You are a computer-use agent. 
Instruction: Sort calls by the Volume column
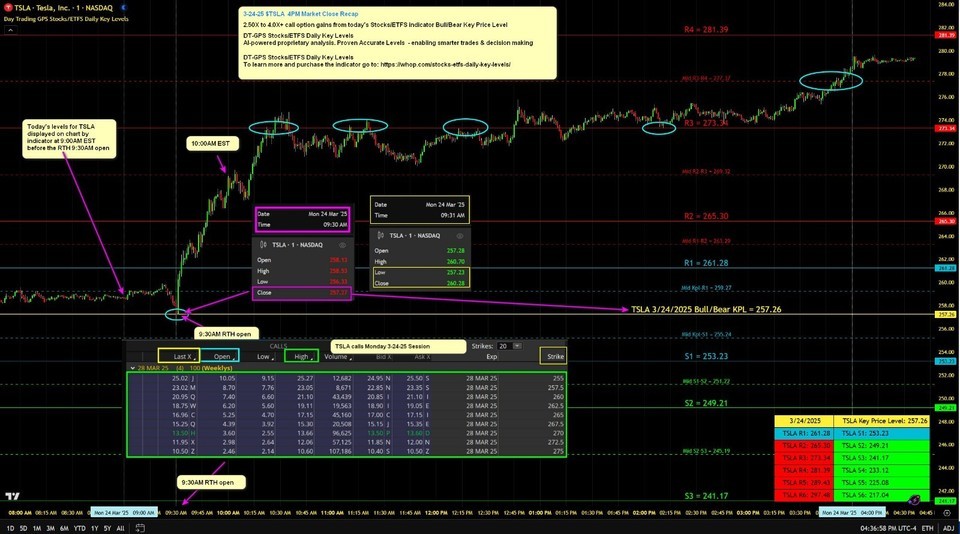coord(337,356)
